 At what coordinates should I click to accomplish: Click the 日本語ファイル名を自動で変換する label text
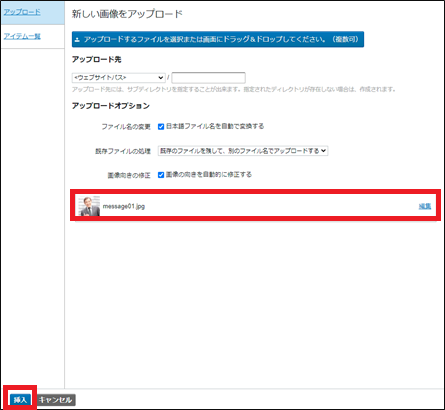click(x=215, y=126)
